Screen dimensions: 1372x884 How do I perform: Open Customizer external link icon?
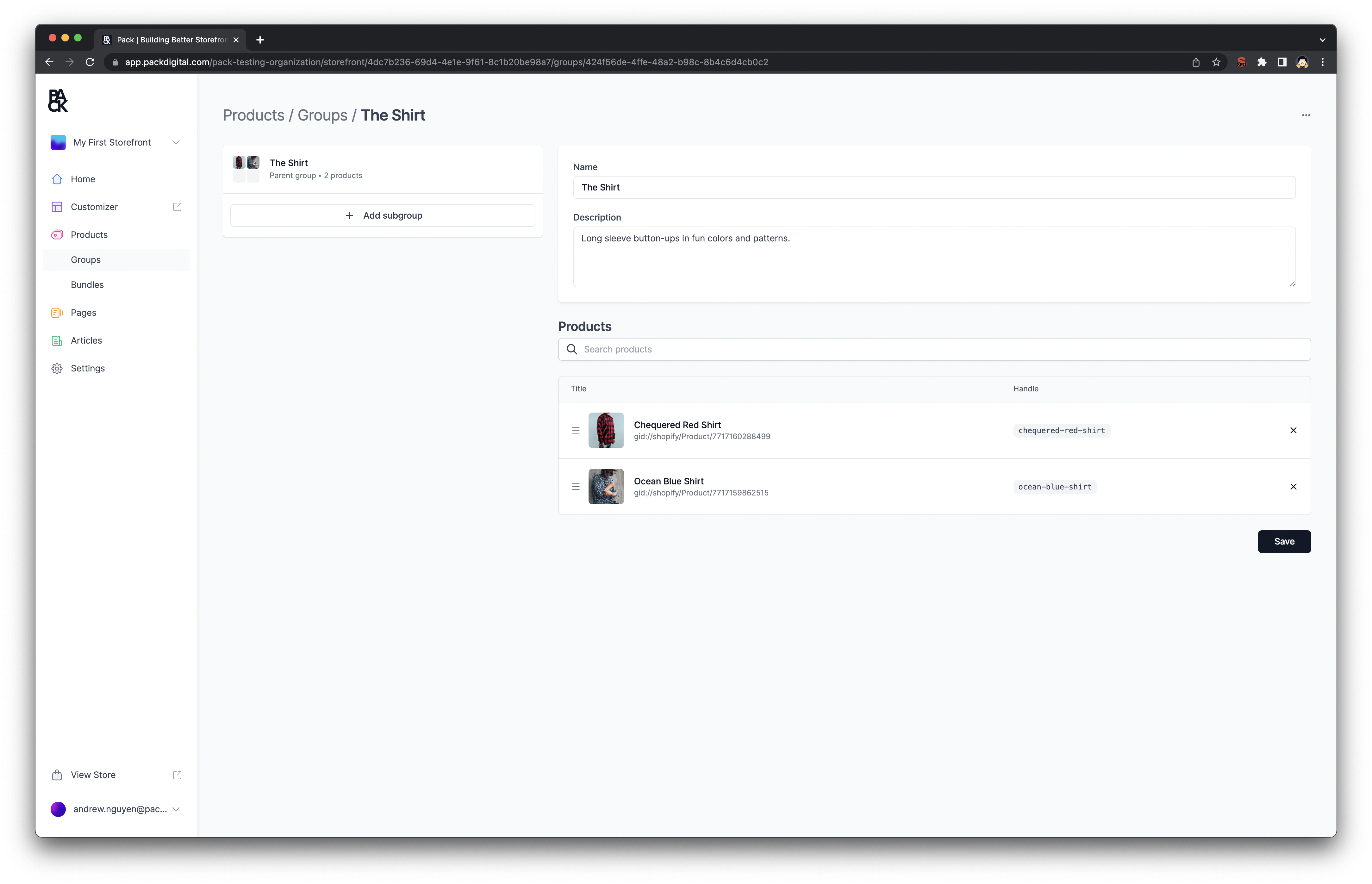177,207
